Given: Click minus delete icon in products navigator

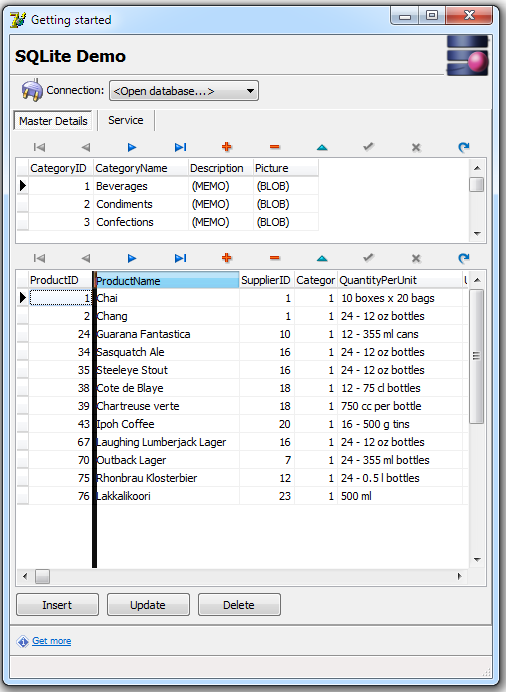Looking at the screenshot, I should point(275,258).
